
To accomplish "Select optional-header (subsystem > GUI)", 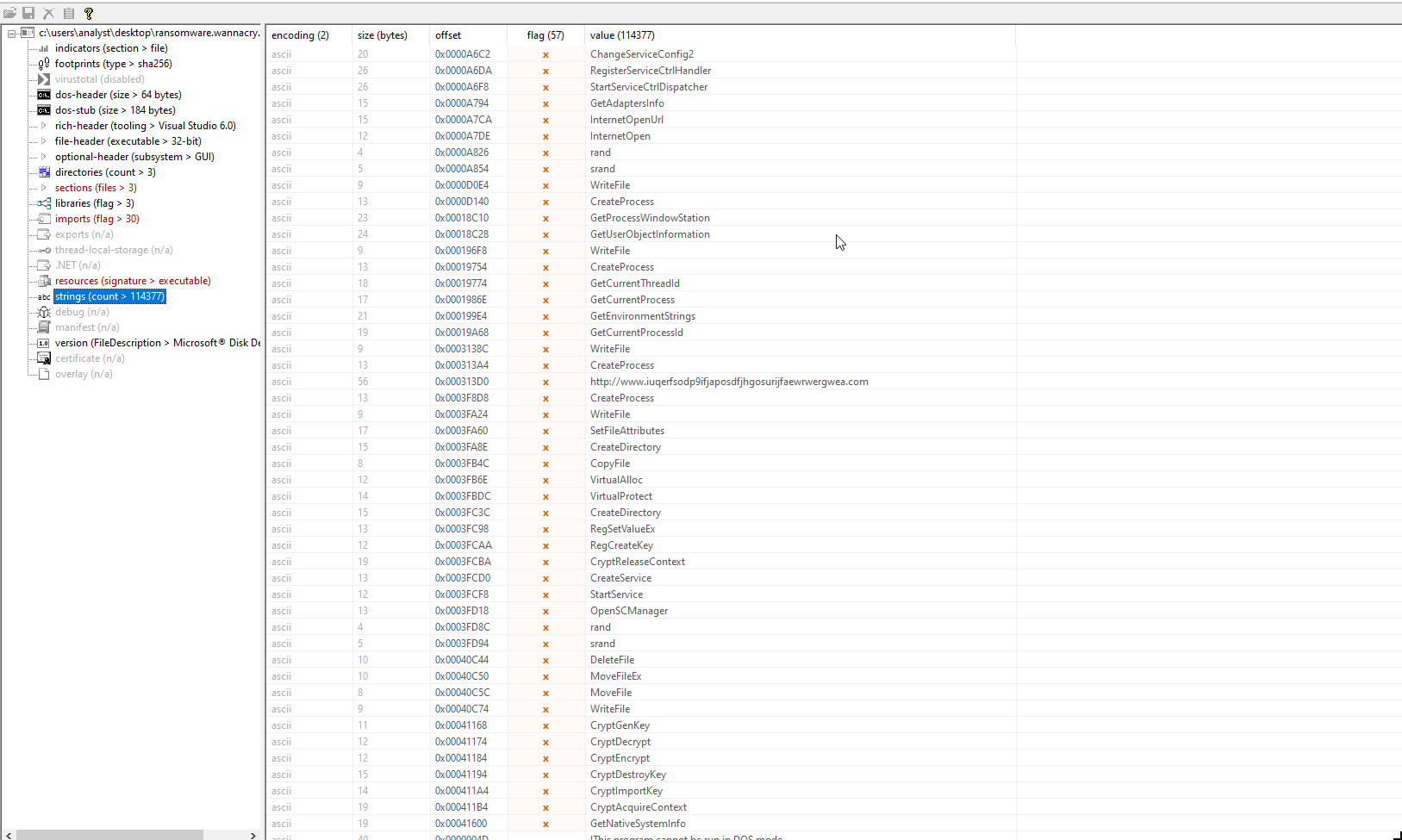I will tap(134, 157).
